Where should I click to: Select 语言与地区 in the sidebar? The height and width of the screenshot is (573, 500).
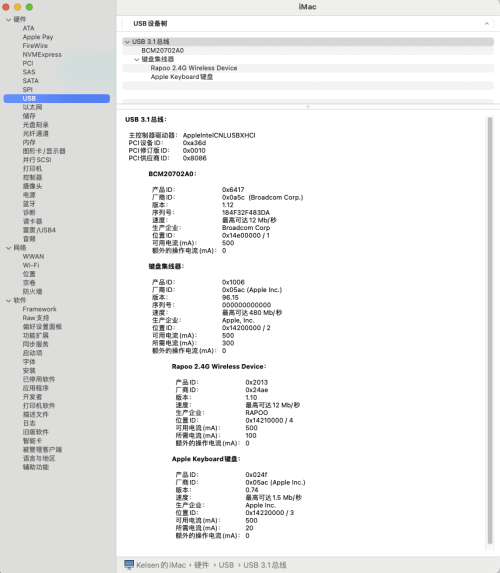point(39,459)
